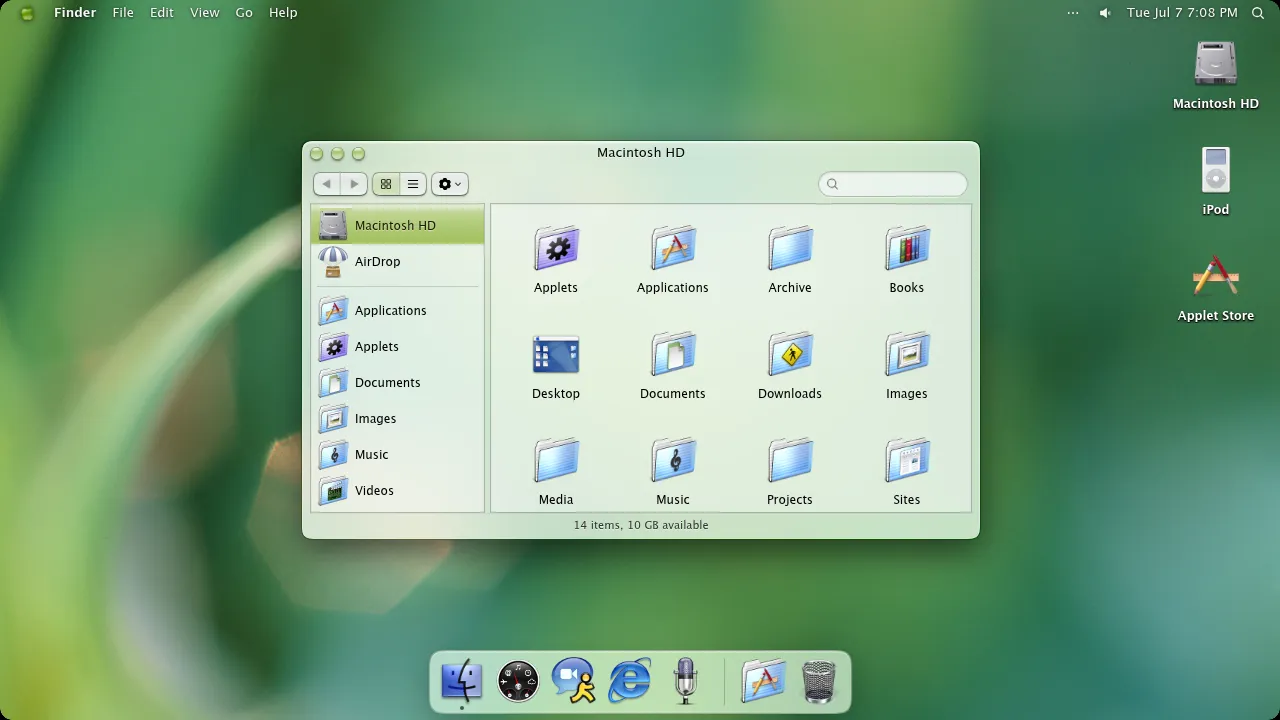The image size is (1280, 720).
Task: Open the ellipsis menu in menu bar
Action: pos(1073,13)
